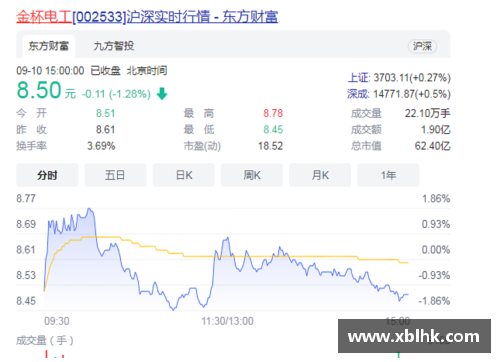The height and width of the screenshot is (362, 500).
Task: Click the change value -0.11 (-1.28%)
Action: pyautogui.click(x=116, y=94)
